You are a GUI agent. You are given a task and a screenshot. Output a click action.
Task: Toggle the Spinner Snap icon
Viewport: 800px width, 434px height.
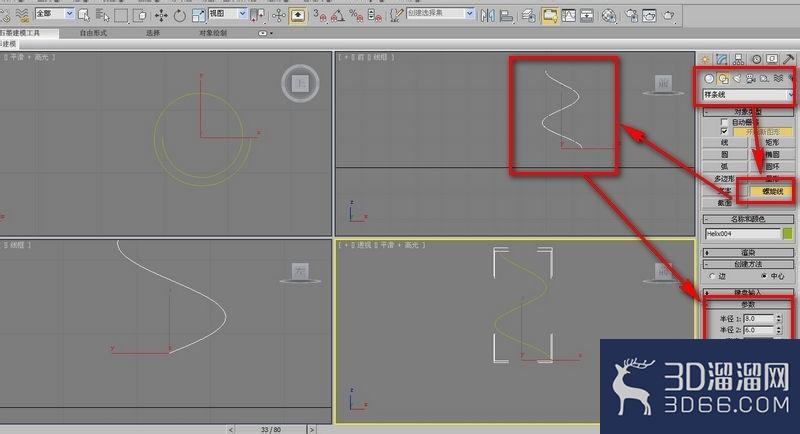(374, 16)
